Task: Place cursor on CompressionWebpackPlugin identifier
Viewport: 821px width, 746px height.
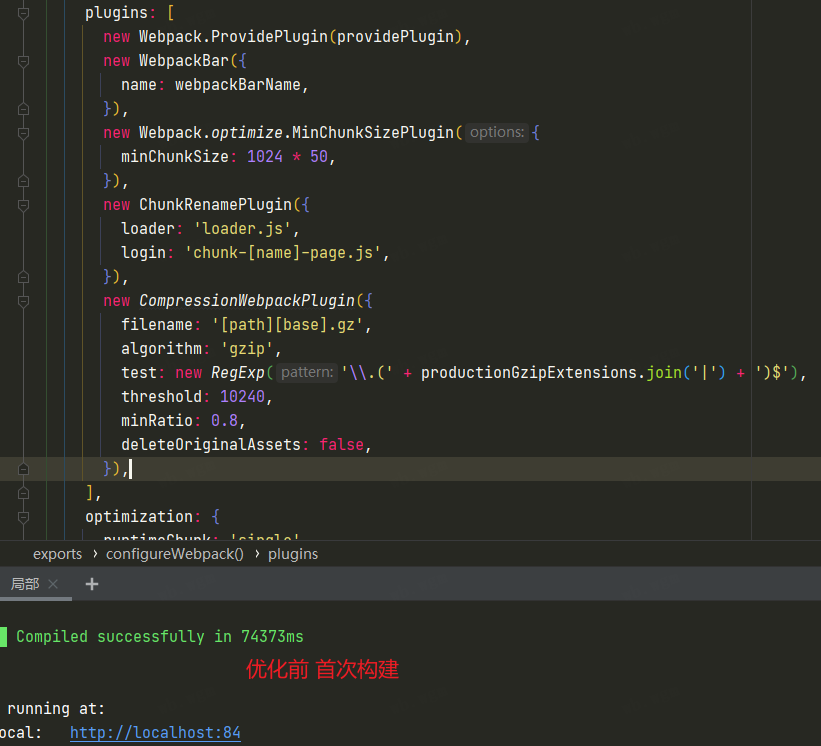Action: 247,300
